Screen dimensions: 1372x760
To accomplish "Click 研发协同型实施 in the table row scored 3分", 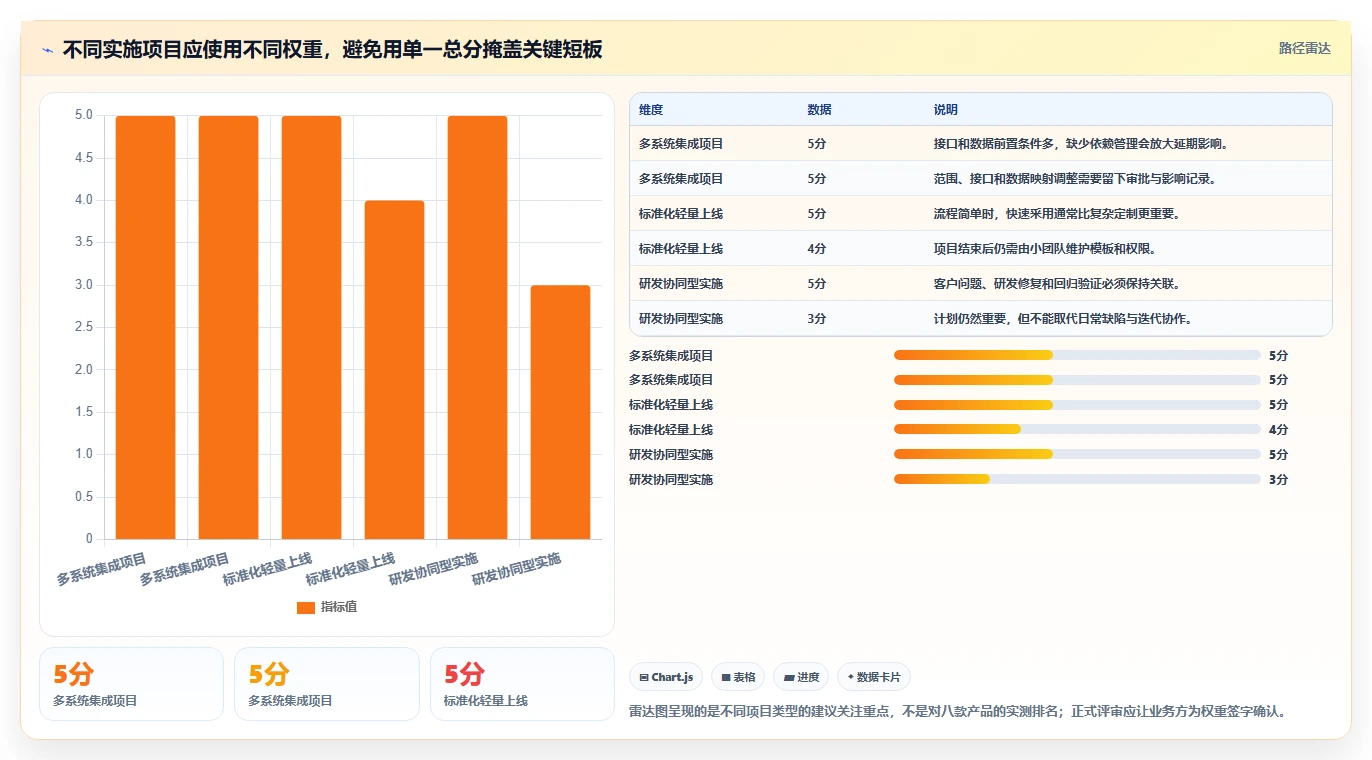I will (681, 319).
